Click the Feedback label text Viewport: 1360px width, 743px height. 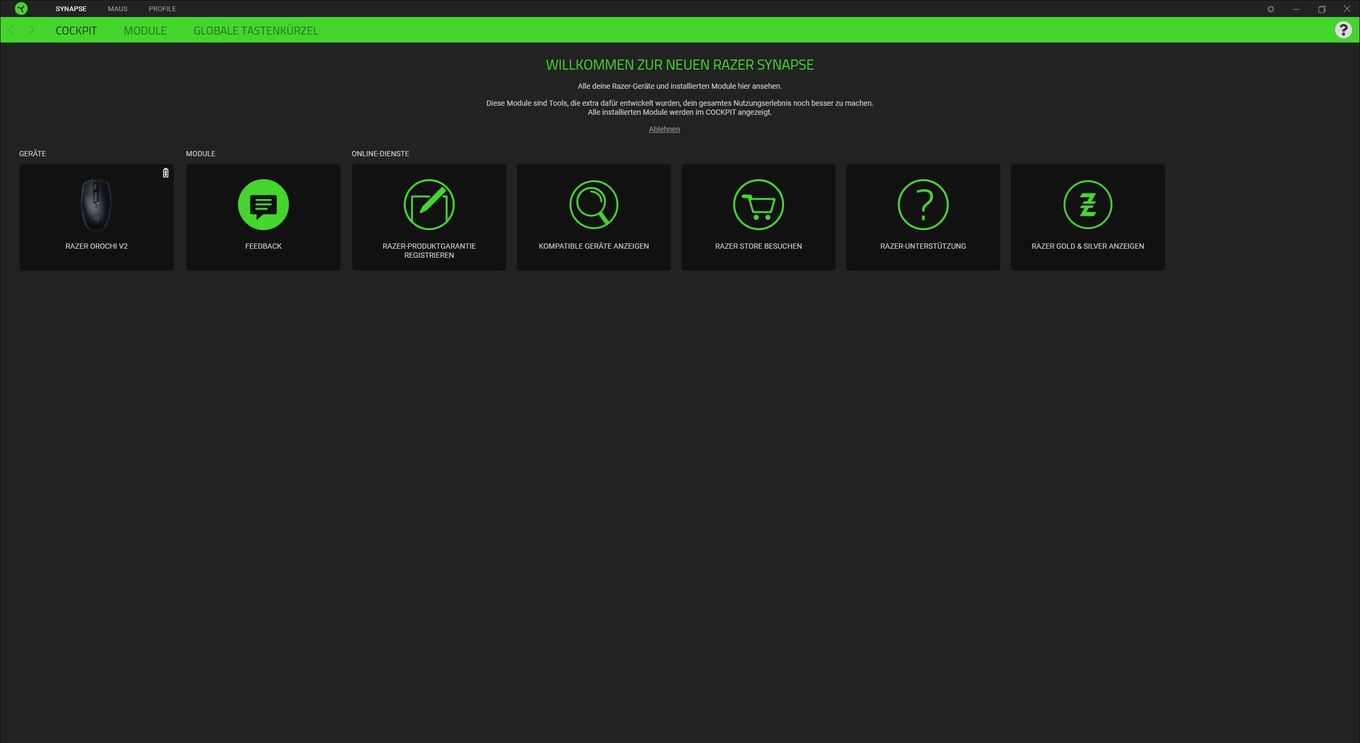(x=263, y=246)
